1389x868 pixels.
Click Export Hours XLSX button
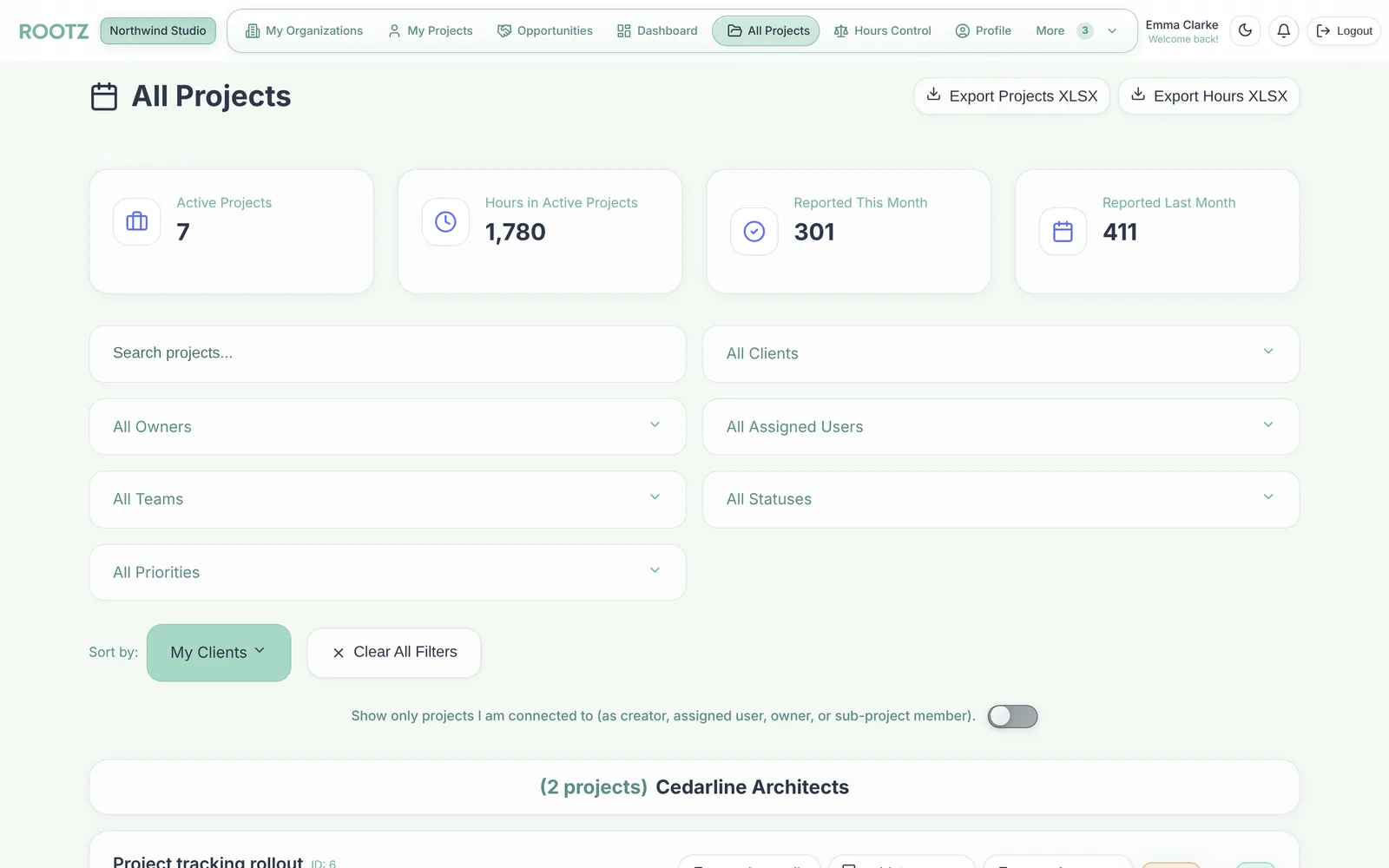(1208, 95)
